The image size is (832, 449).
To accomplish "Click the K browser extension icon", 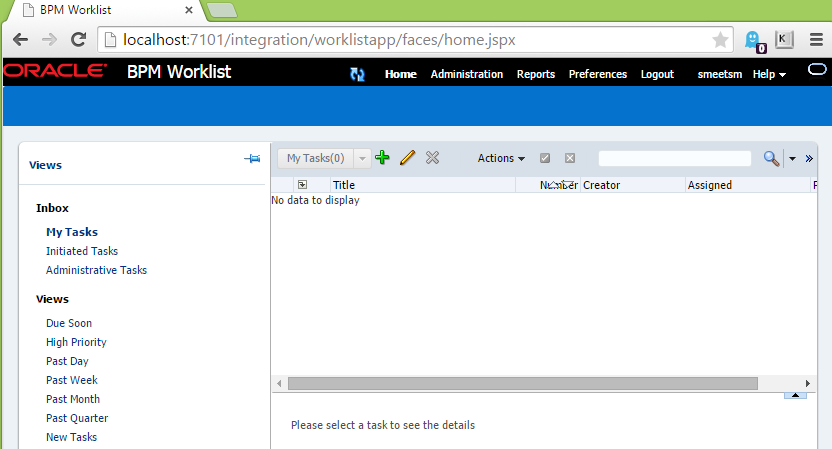I will point(784,40).
